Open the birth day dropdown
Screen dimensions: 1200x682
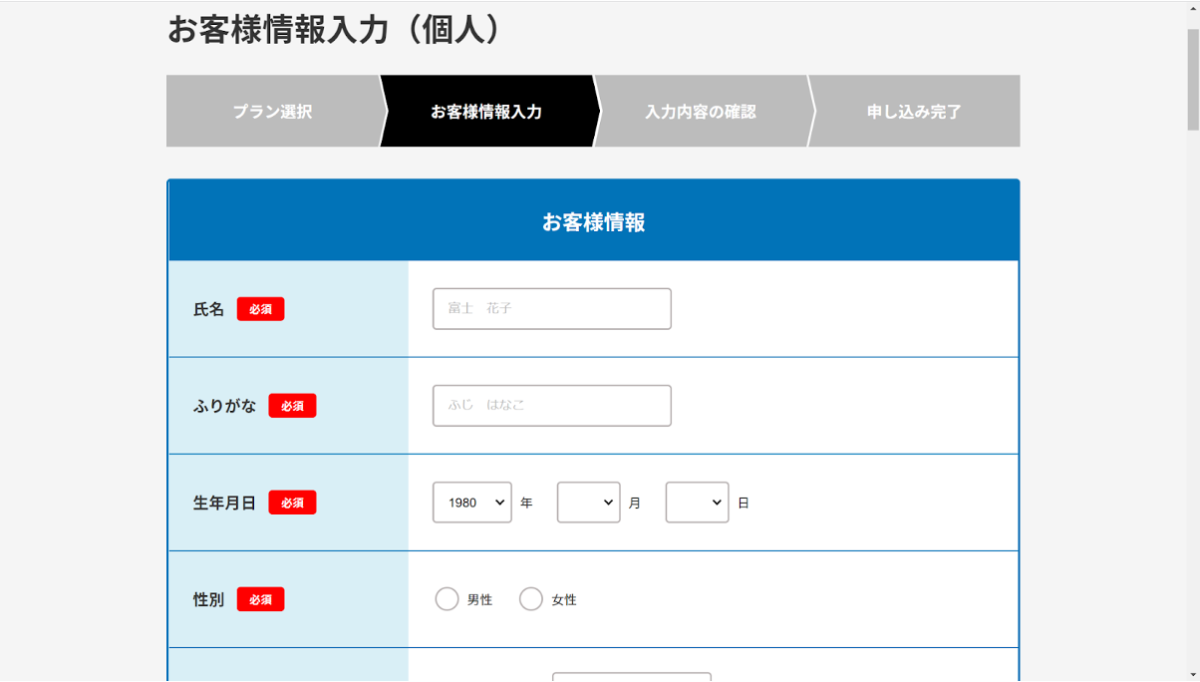[697, 503]
